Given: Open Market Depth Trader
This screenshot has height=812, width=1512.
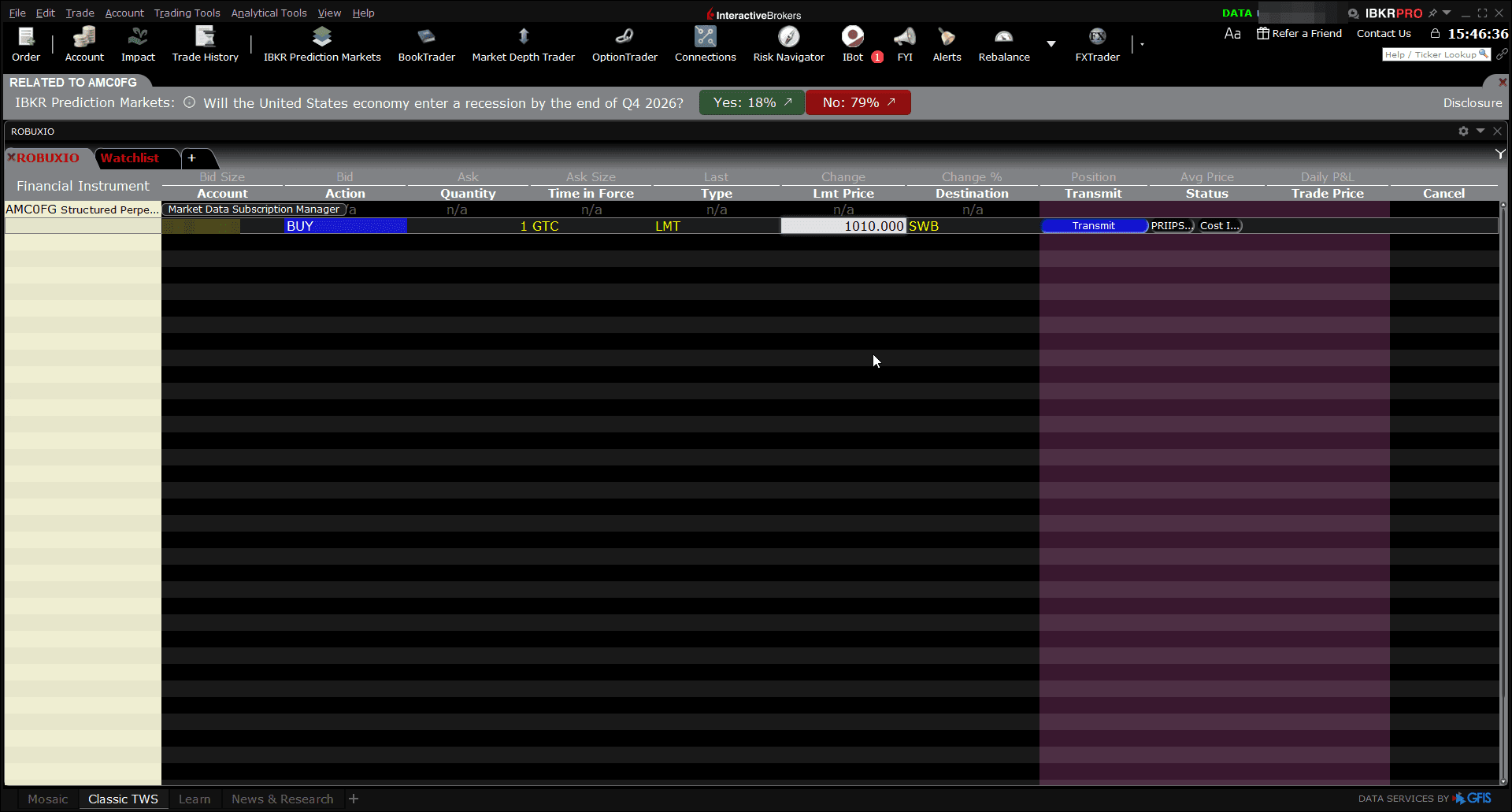Looking at the screenshot, I should (523, 45).
